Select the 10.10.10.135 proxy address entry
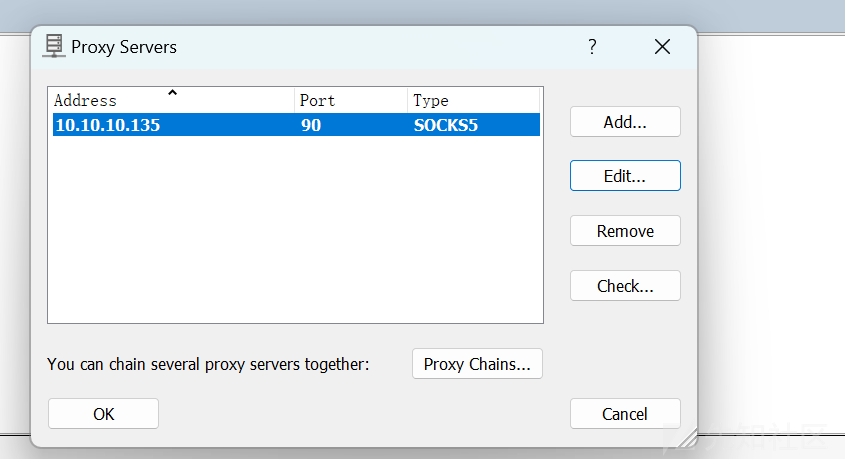Screen dimensions: 845x459 [107, 125]
